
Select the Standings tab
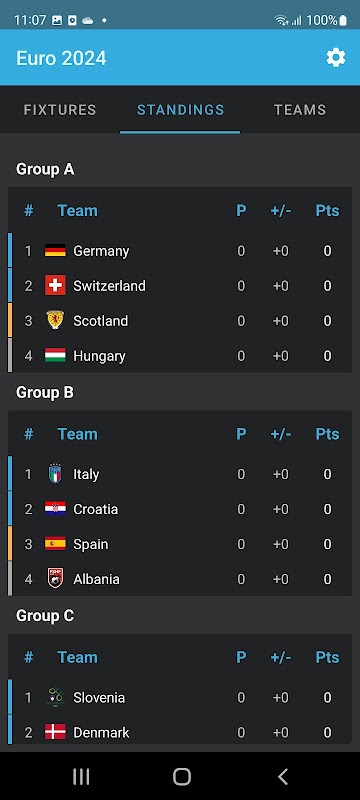click(x=180, y=110)
